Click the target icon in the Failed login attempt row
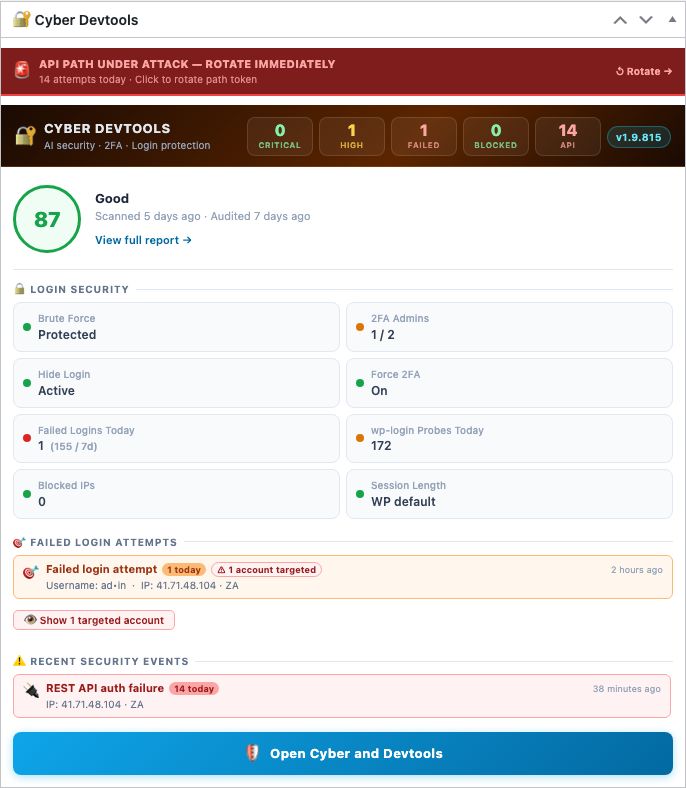 point(31,572)
